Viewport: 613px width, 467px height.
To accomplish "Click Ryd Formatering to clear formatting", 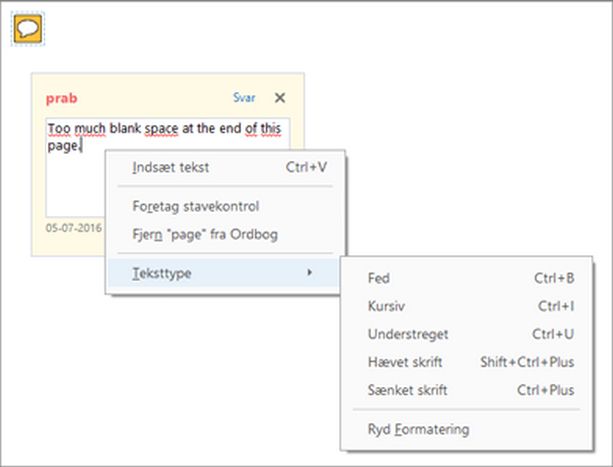I will 418,429.
